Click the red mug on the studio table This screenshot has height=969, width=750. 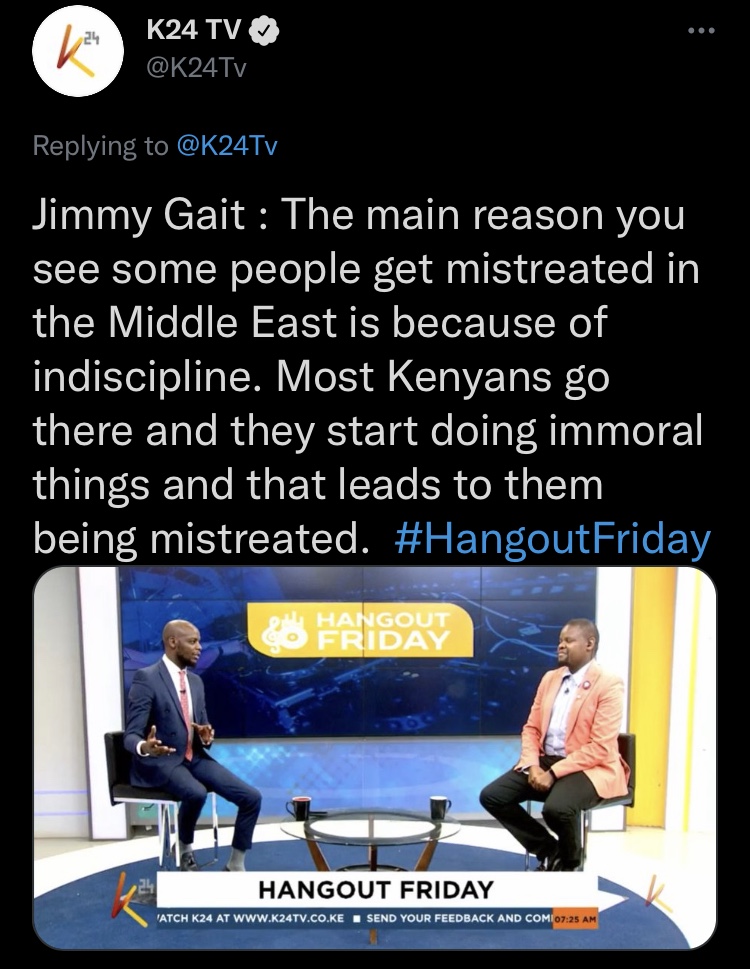(x=301, y=808)
